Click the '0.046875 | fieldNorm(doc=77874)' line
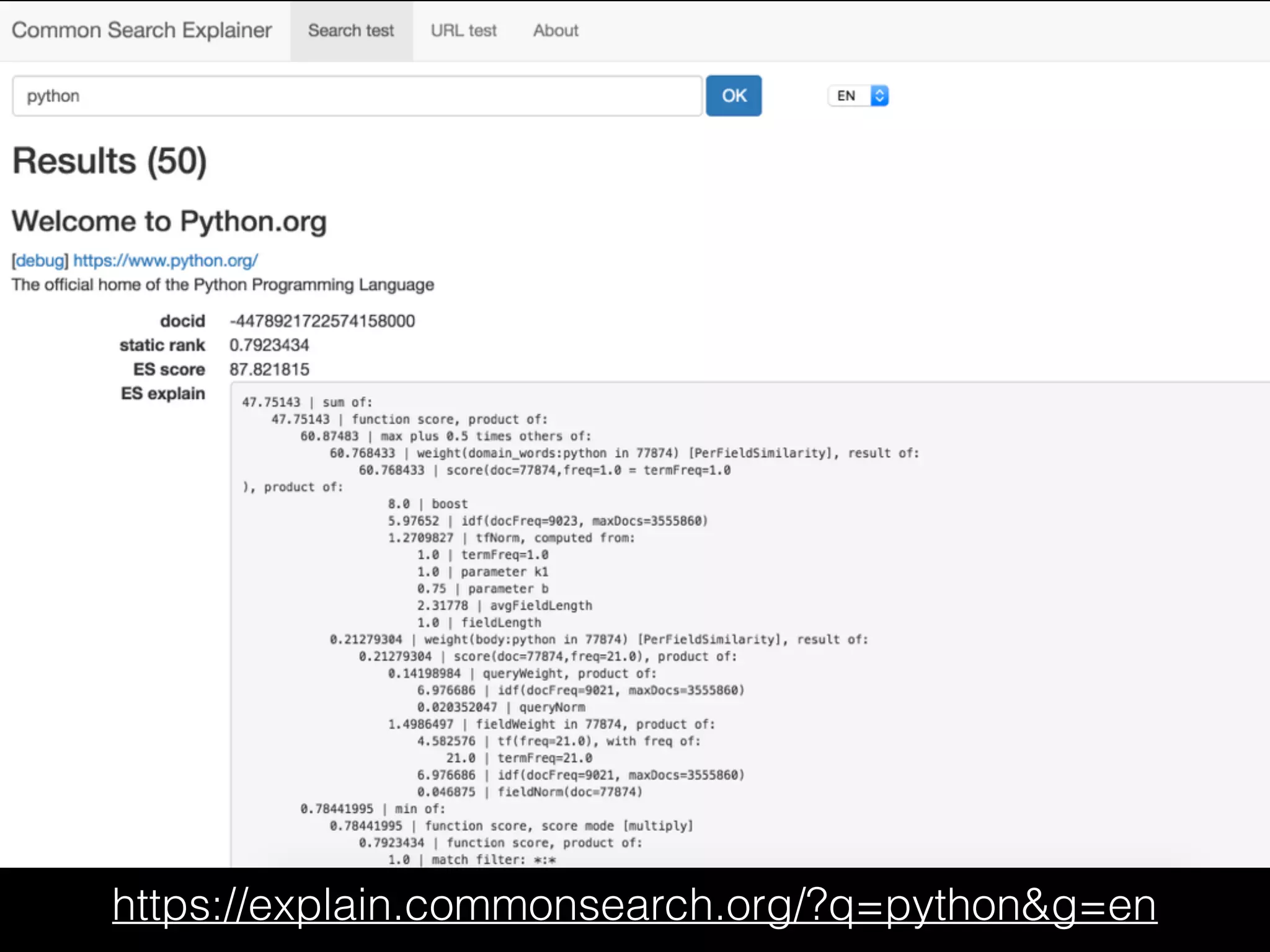 pyautogui.click(x=530, y=792)
